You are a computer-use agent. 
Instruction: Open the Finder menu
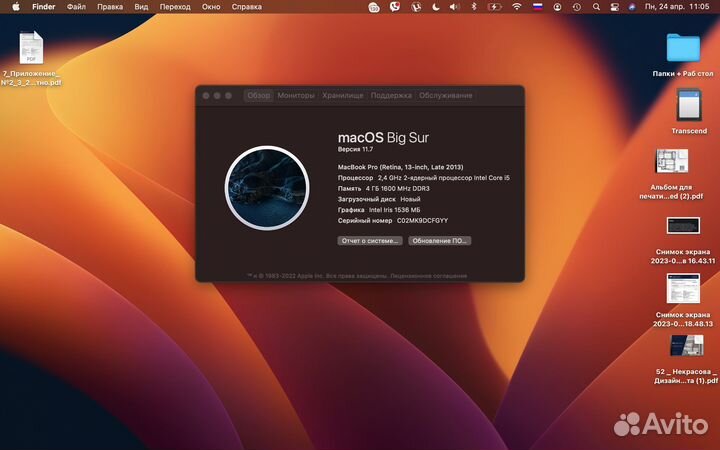(x=44, y=7)
